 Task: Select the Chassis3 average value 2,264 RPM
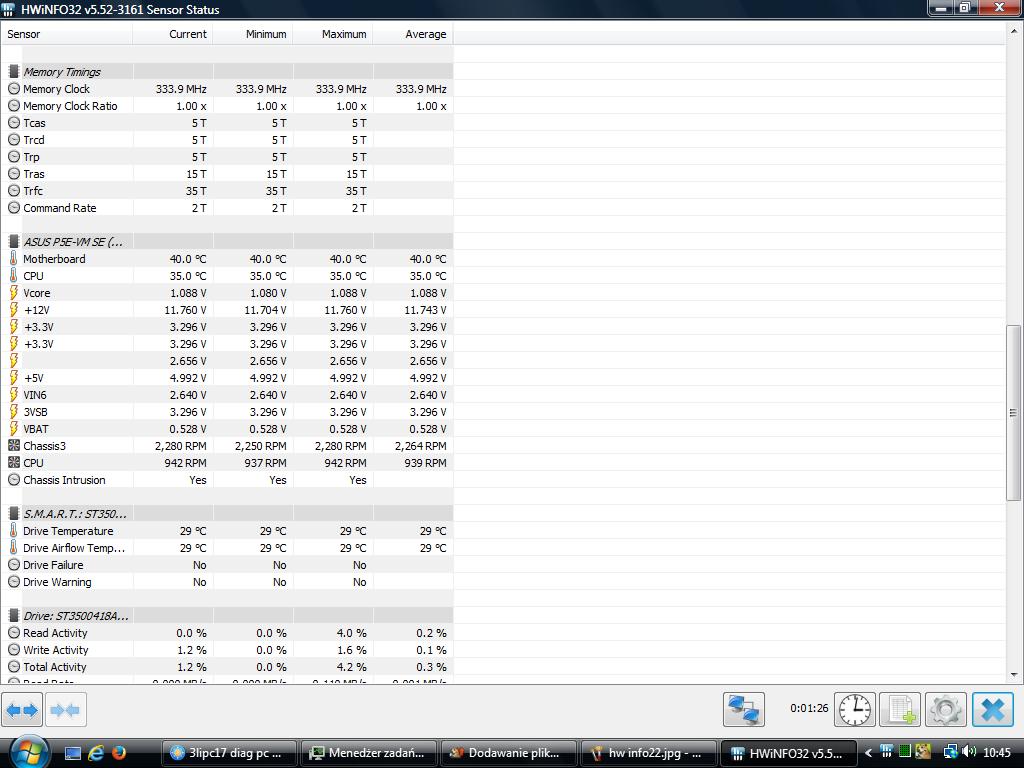pyautogui.click(x=421, y=446)
